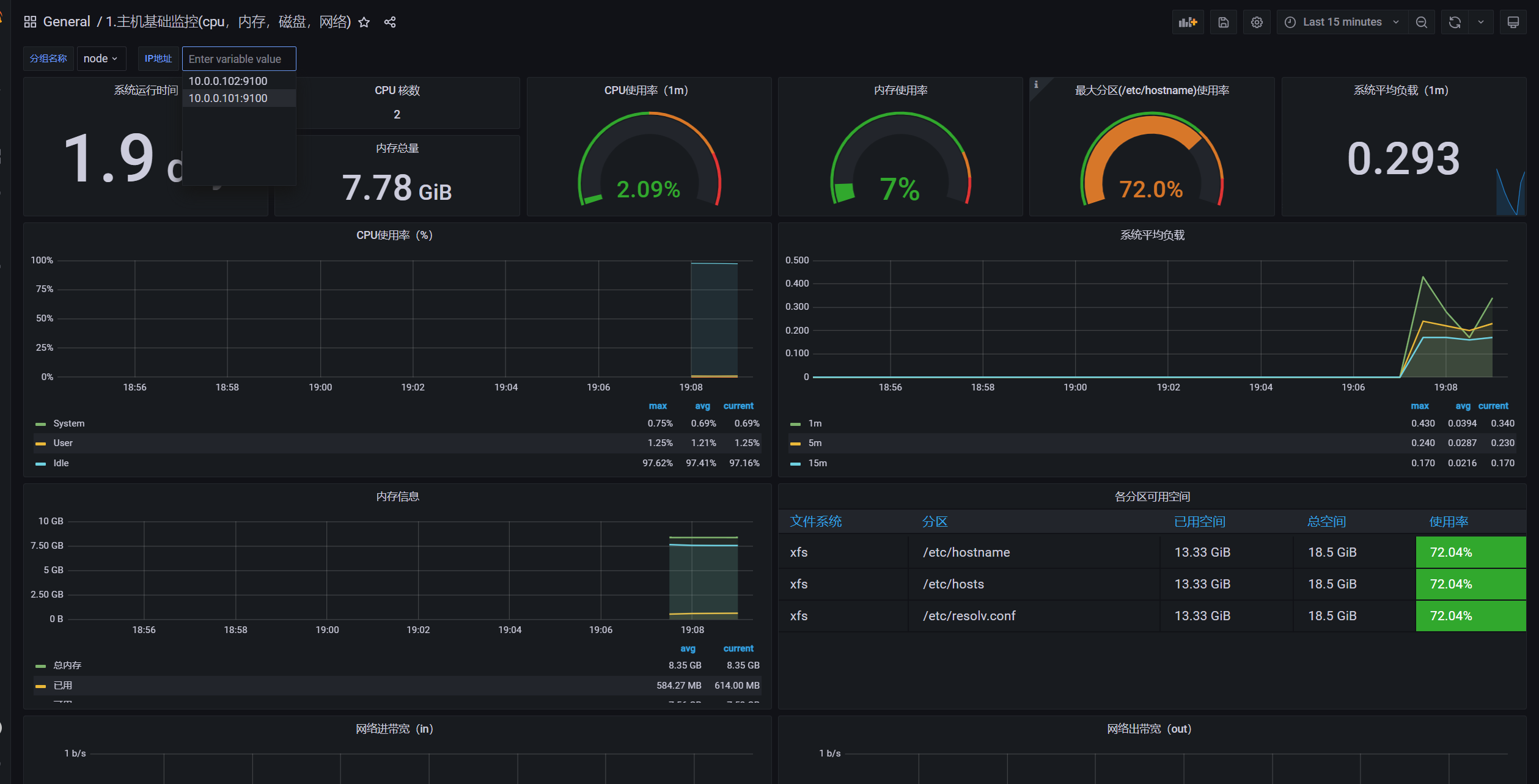Save the dashboard with the disk icon
1539x784 pixels.
coord(1223,22)
